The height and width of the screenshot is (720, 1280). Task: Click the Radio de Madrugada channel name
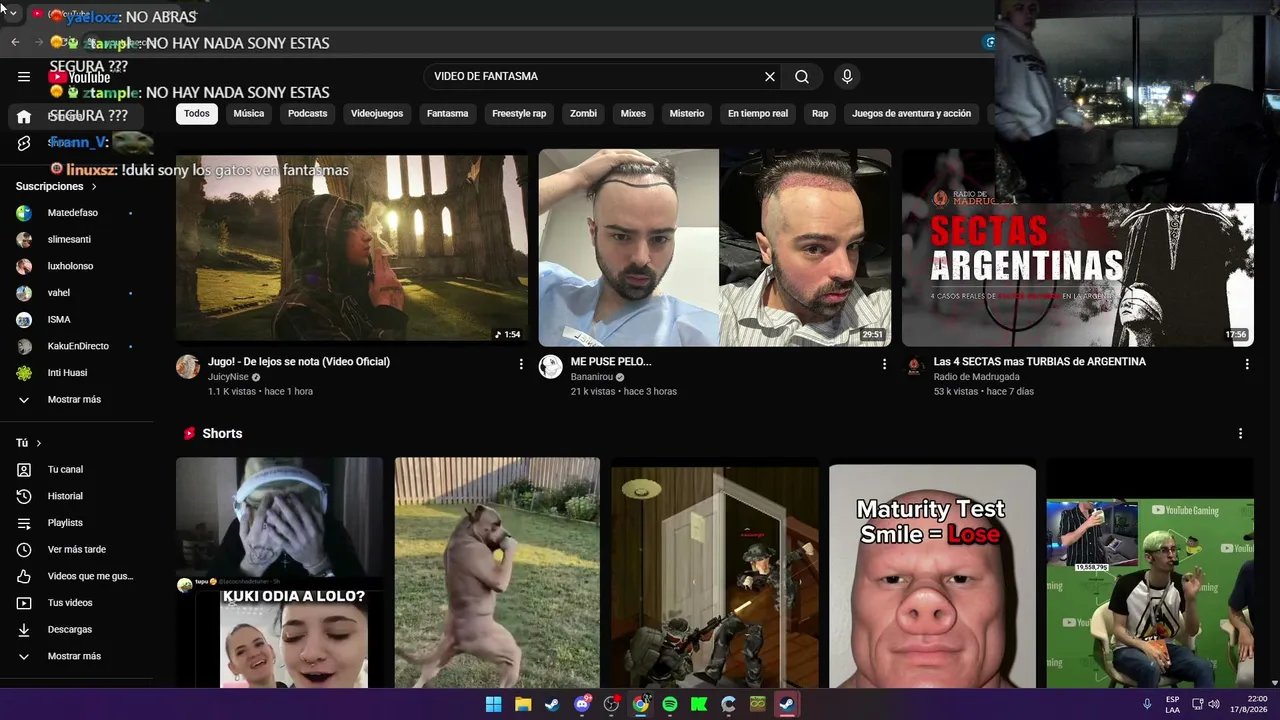(x=976, y=378)
